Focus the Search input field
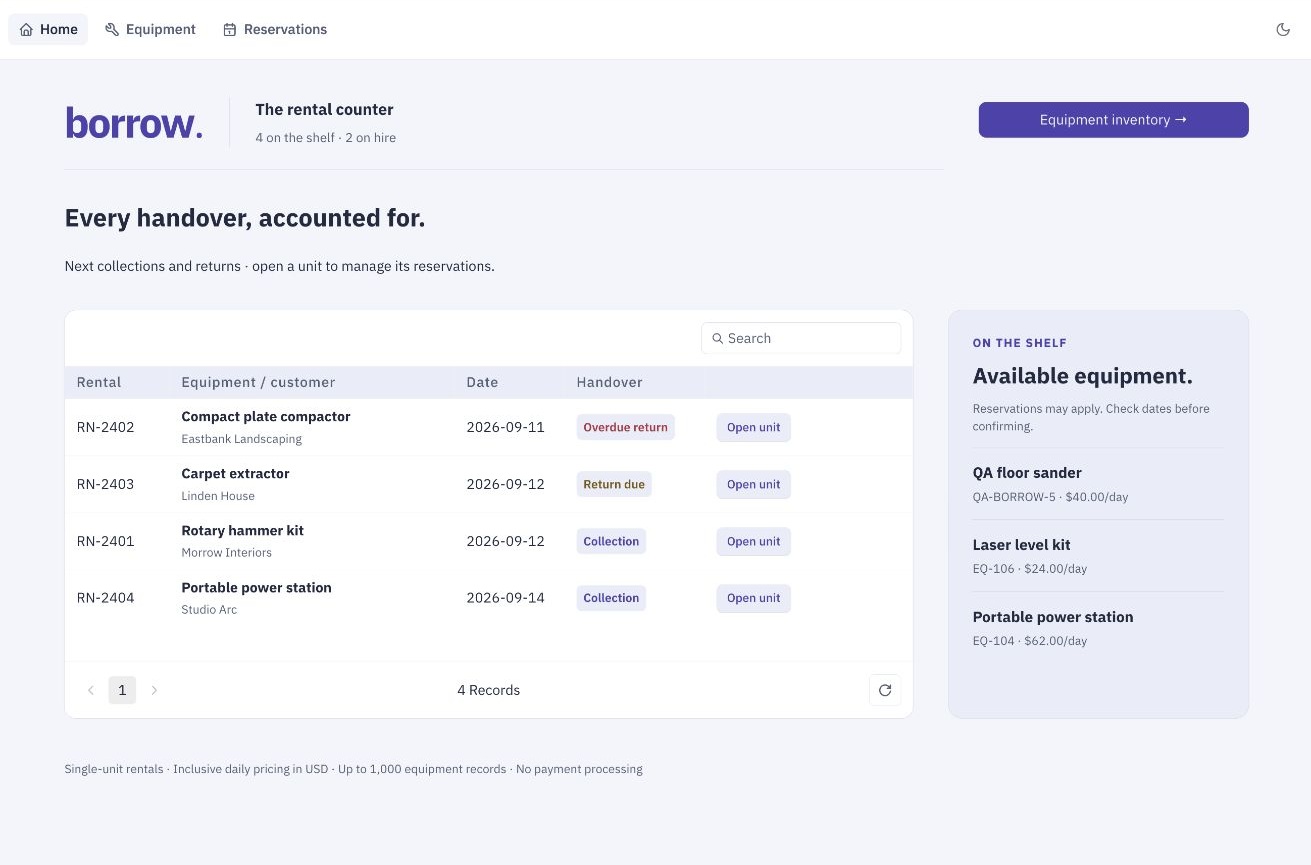Viewport: 1311px width, 865px height. tap(801, 339)
